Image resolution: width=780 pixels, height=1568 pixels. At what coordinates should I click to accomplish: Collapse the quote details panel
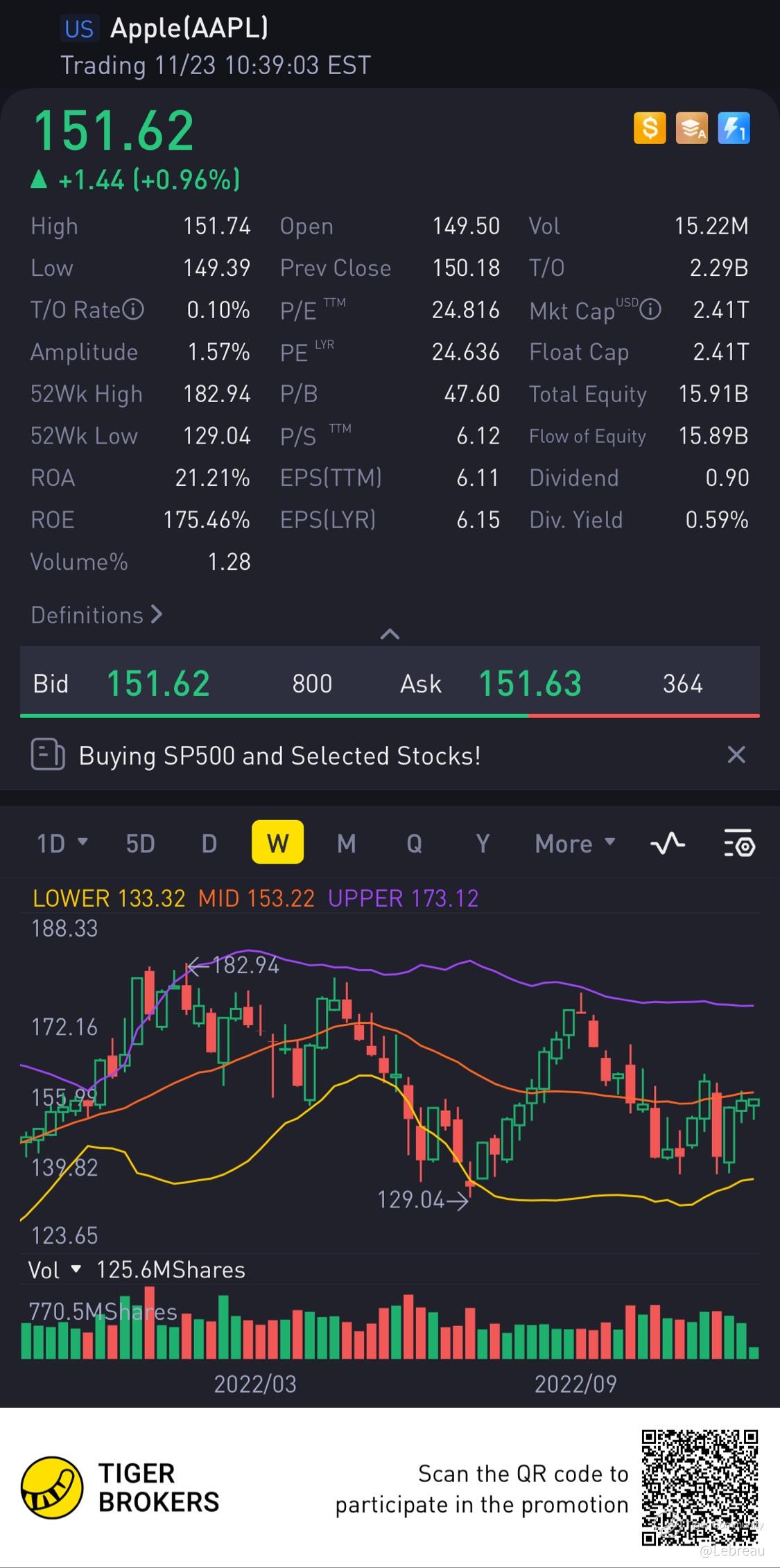pyautogui.click(x=390, y=634)
